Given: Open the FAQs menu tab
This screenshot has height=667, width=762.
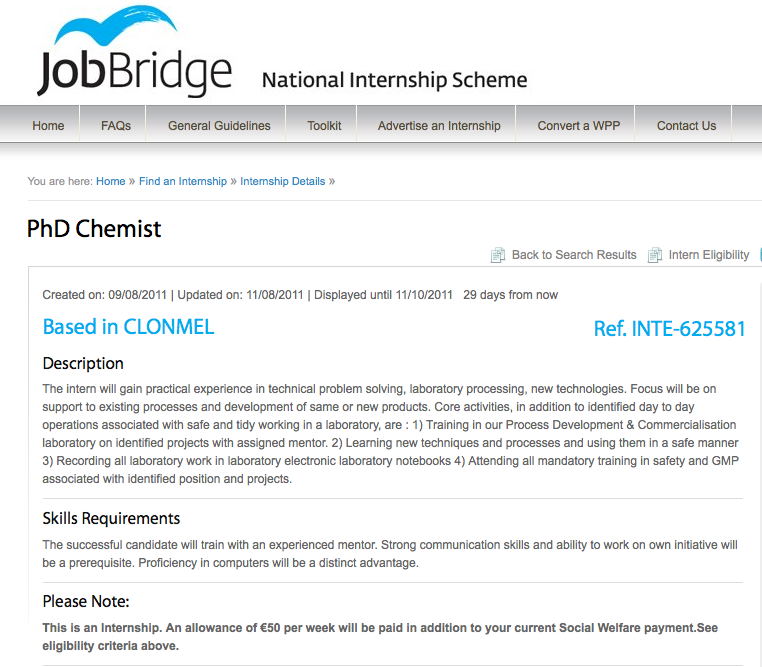Looking at the screenshot, I should coord(116,126).
